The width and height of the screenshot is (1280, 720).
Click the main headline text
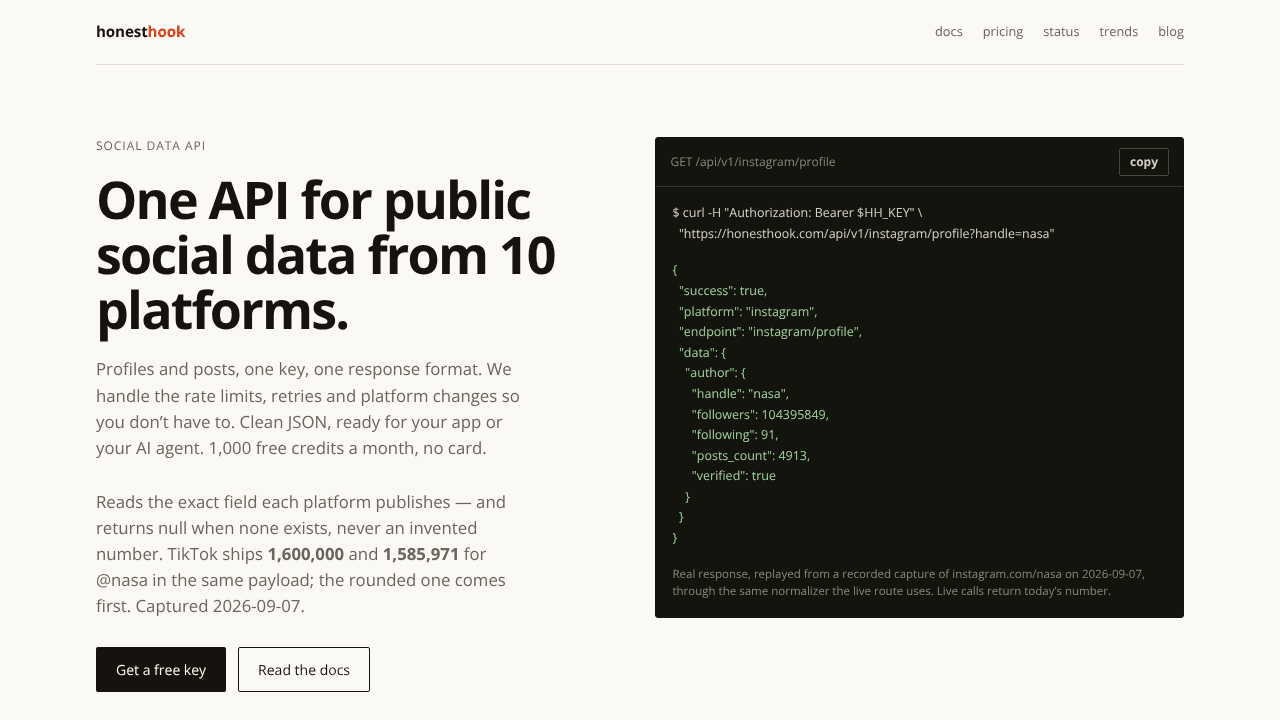(x=326, y=256)
